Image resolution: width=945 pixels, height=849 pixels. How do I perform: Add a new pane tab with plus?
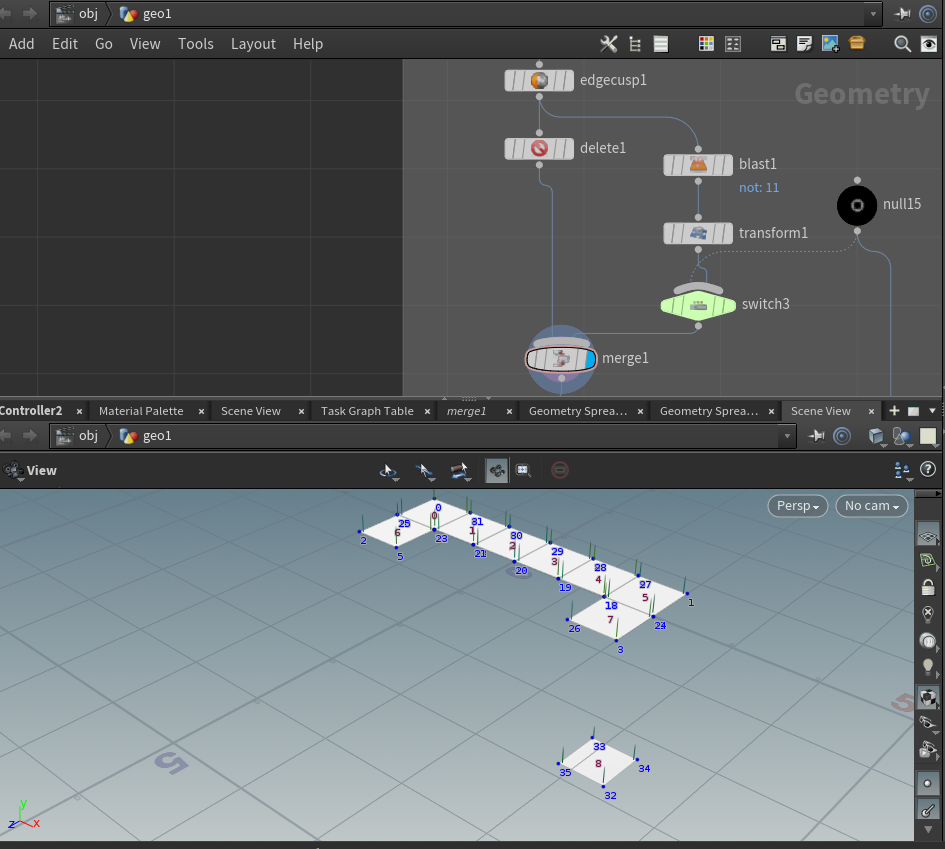pyautogui.click(x=894, y=411)
